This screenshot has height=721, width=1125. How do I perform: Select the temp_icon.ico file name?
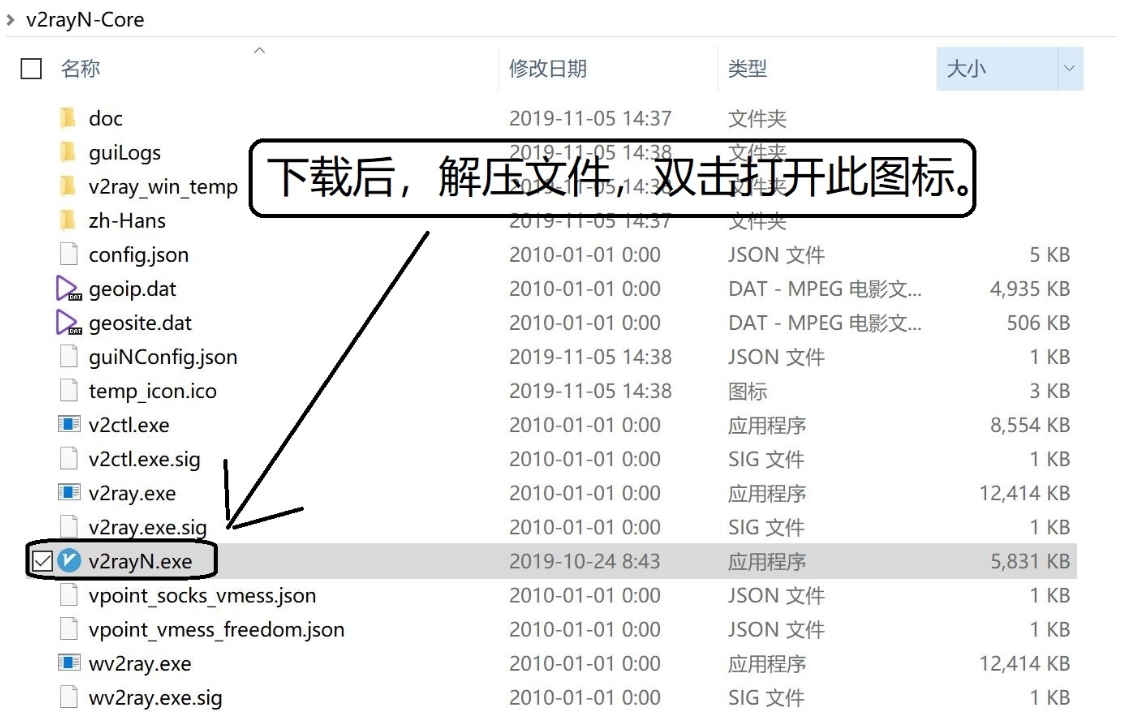point(152,391)
